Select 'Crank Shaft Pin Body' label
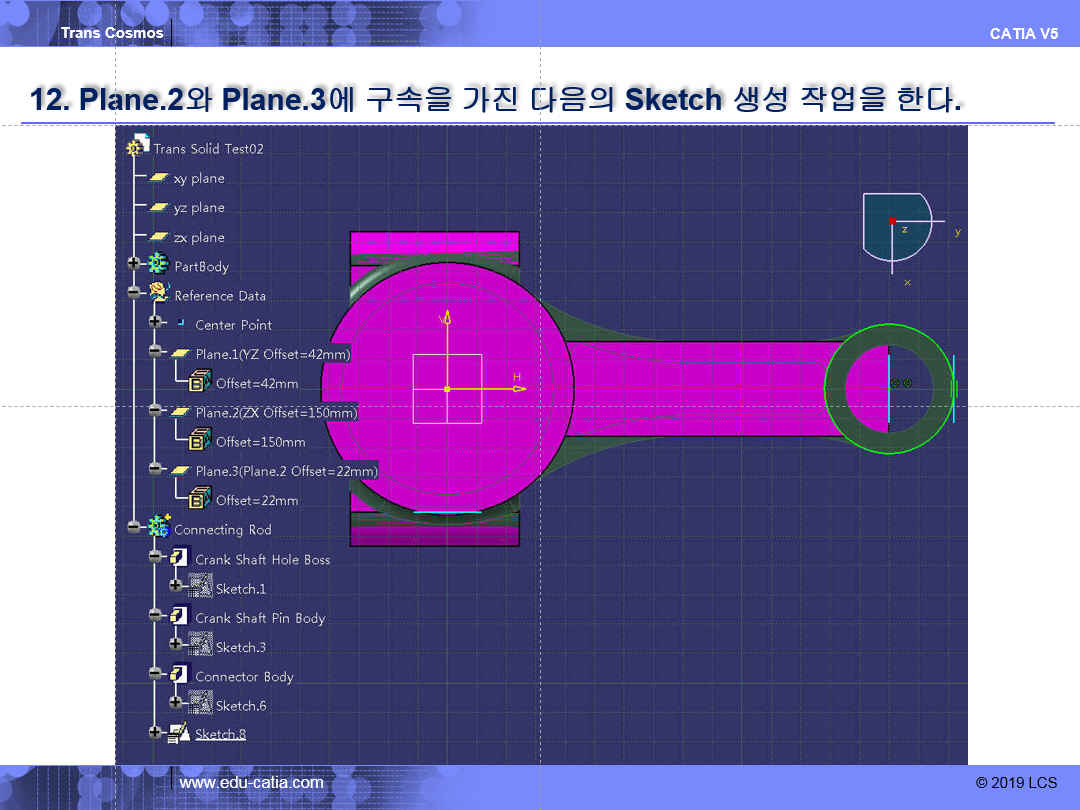The width and height of the screenshot is (1080, 810). 260,619
